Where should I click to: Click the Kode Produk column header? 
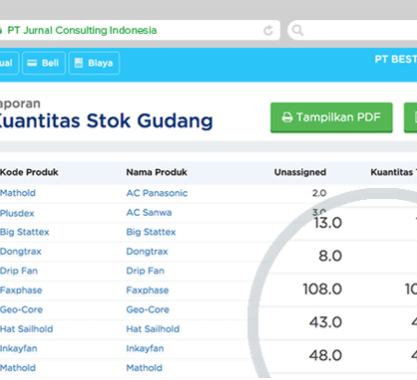point(29,172)
